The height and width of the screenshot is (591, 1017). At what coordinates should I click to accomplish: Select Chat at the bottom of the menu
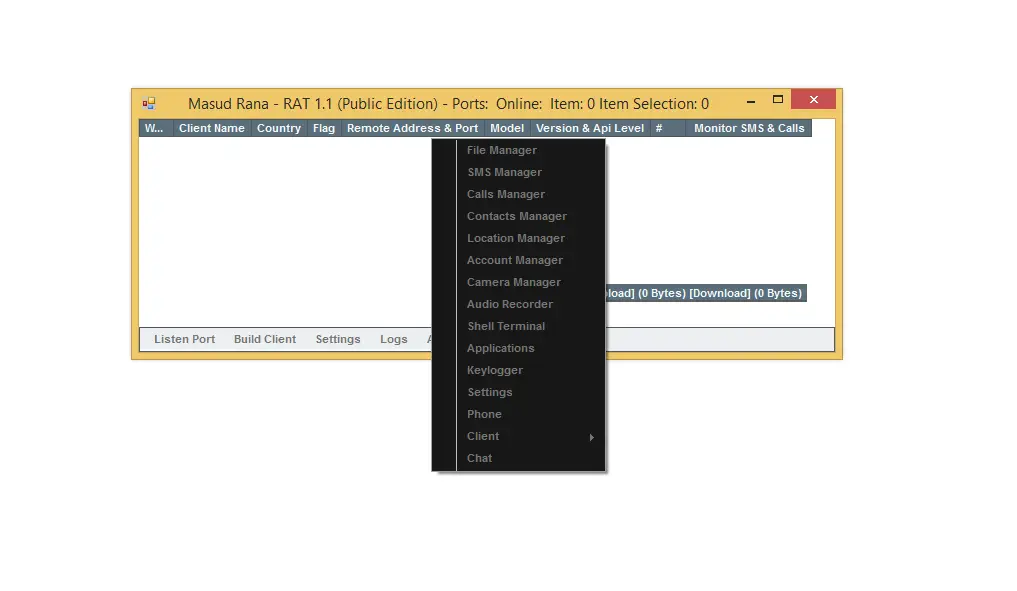click(479, 458)
